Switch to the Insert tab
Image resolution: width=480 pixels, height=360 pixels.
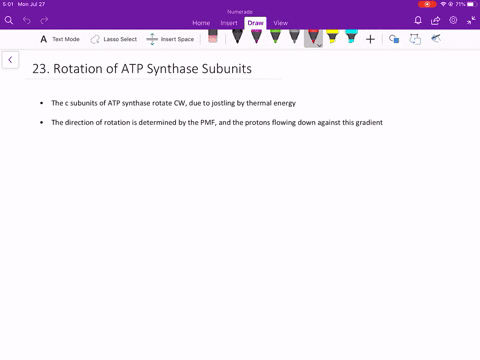(x=229, y=23)
